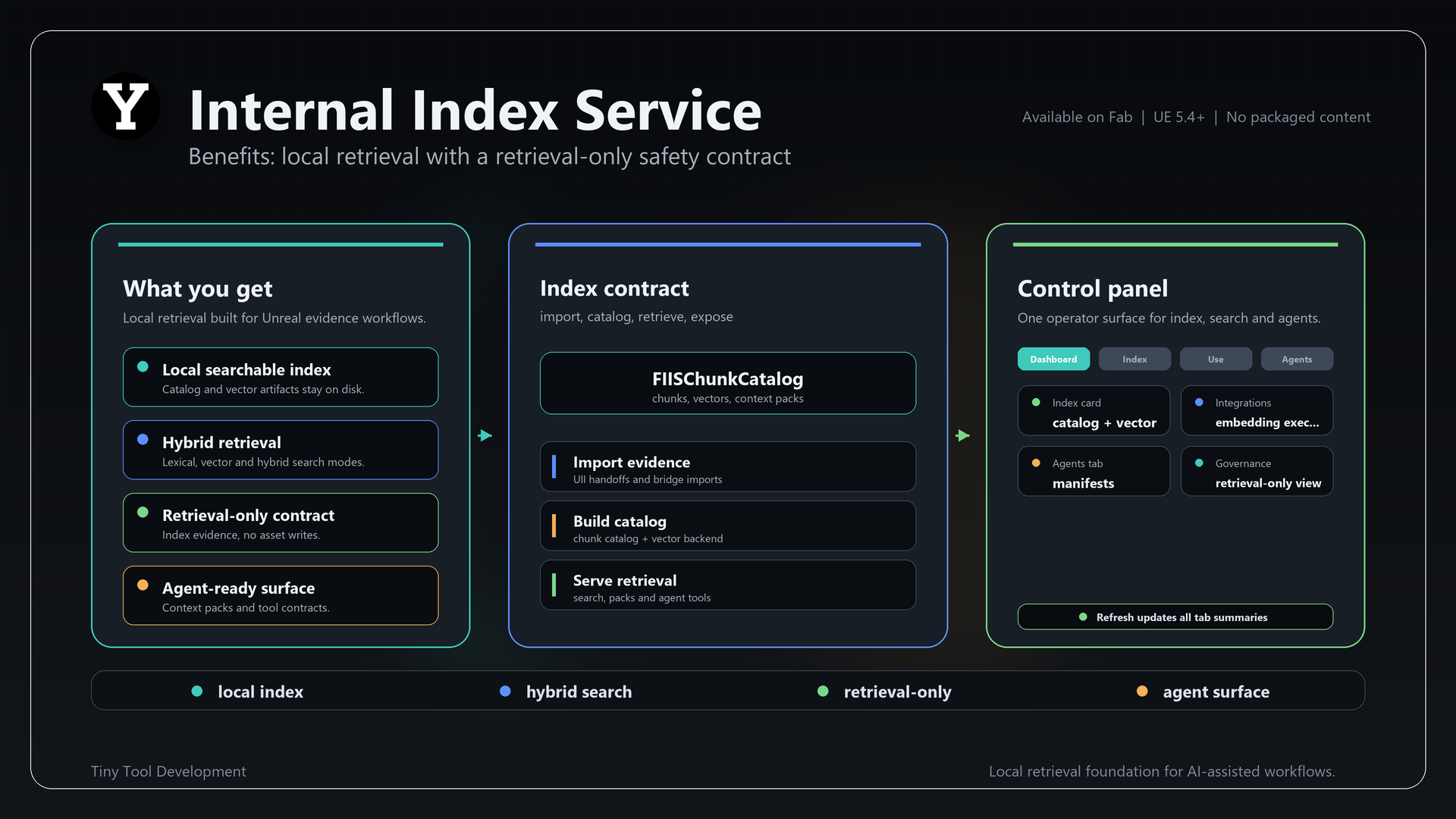Click the blue bar on Import evidence

coord(554,466)
